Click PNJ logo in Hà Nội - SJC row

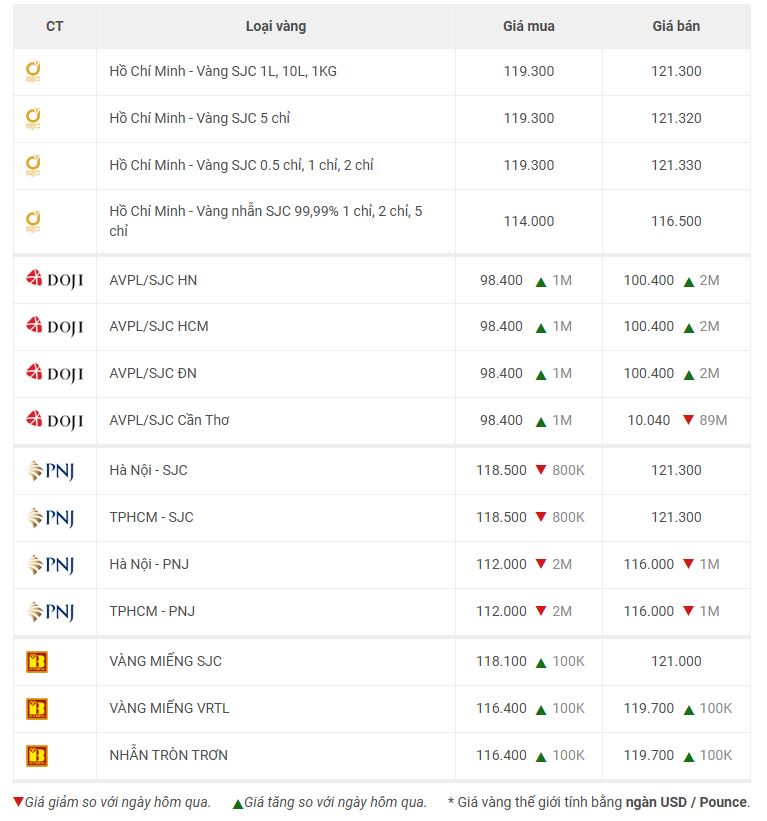tap(50, 470)
